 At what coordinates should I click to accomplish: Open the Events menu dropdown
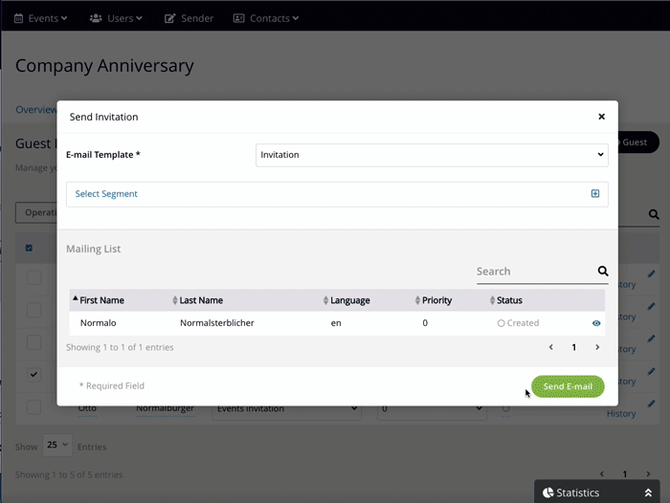41,18
